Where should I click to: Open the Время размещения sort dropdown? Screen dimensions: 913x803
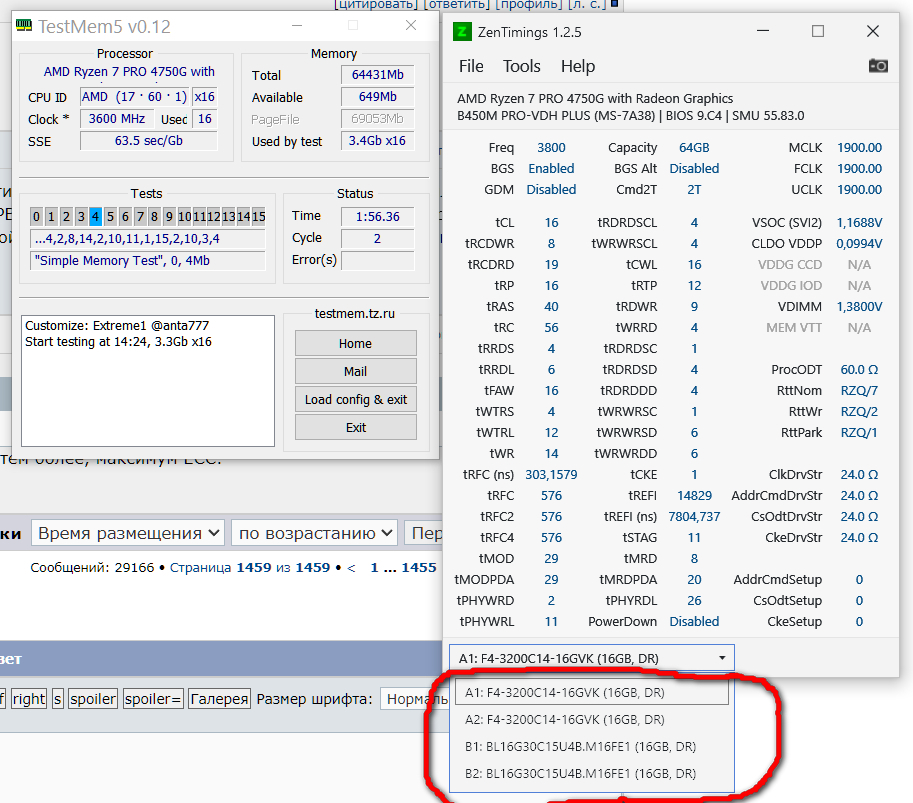[128, 533]
